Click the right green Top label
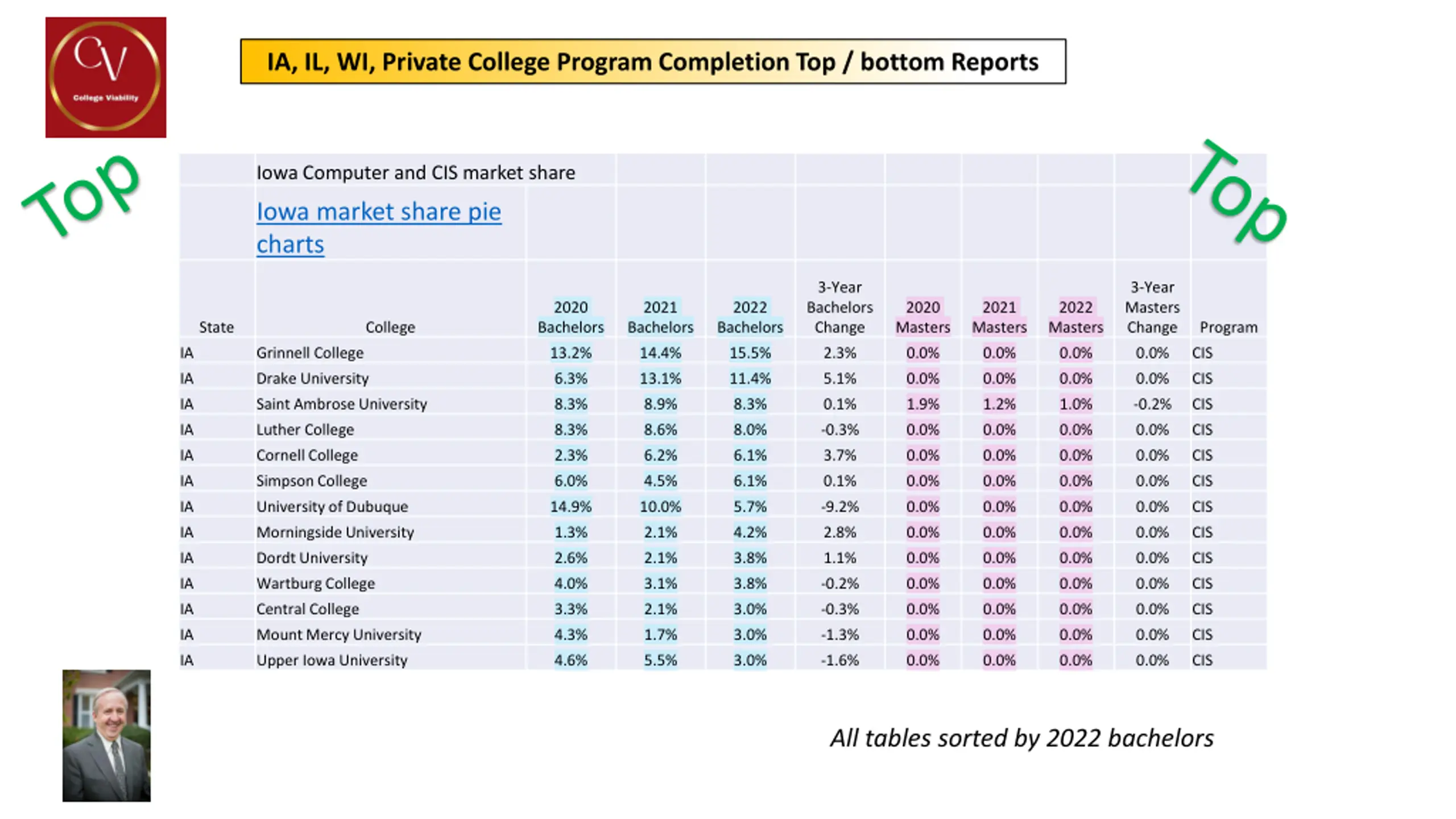The height and width of the screenshot is (819, 1456). tap(1238, 191)
